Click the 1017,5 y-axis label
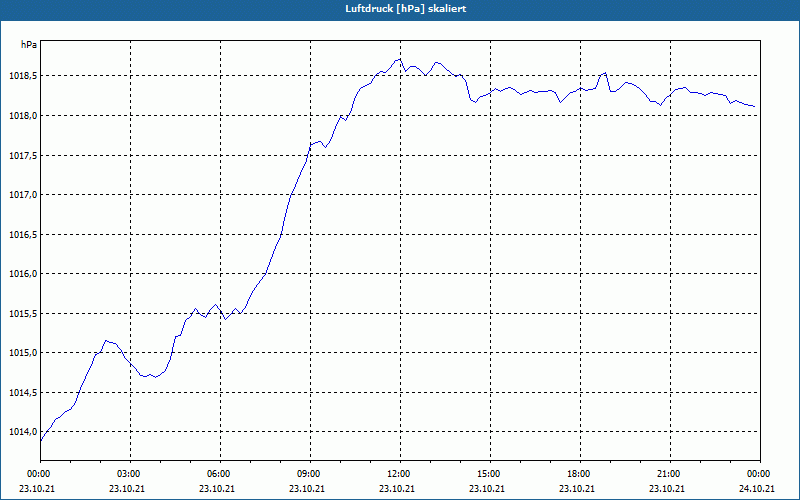This screenshot has width=800, height=500. point(21,156)
